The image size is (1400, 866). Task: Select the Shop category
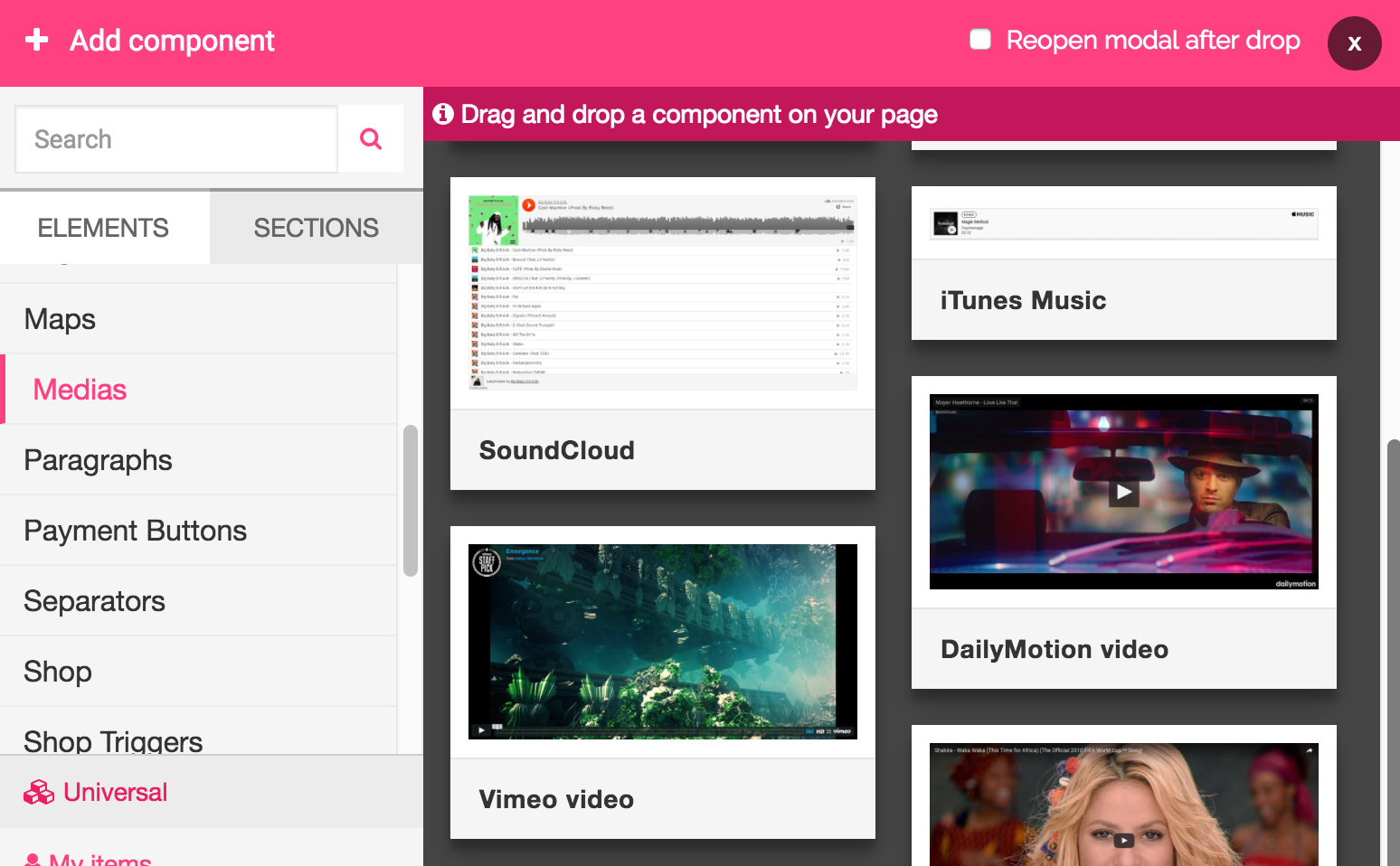tap(58, 672)
